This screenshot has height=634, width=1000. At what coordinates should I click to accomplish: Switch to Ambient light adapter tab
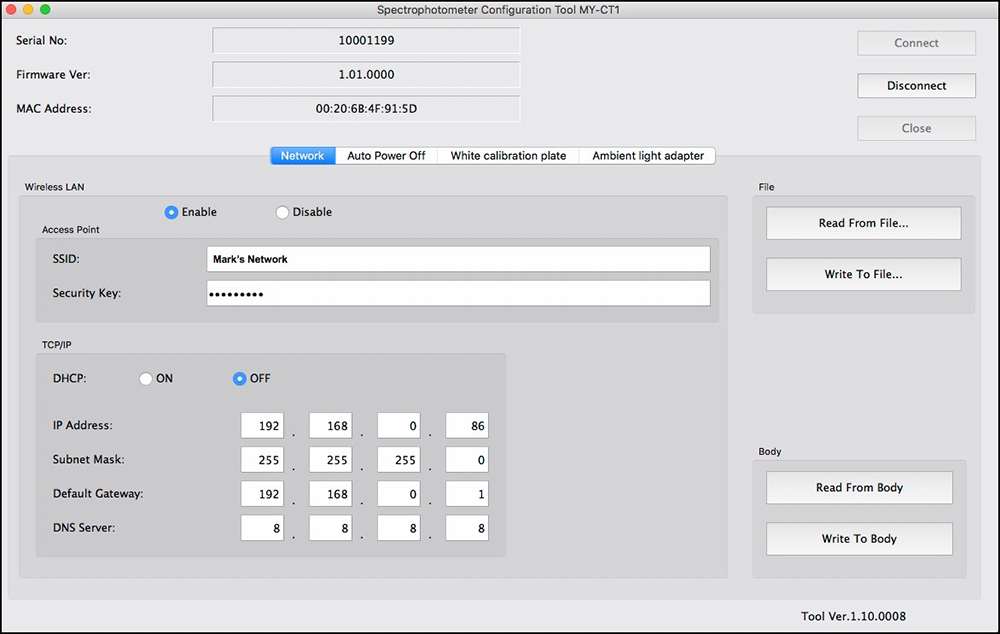(x=648, y=156)
